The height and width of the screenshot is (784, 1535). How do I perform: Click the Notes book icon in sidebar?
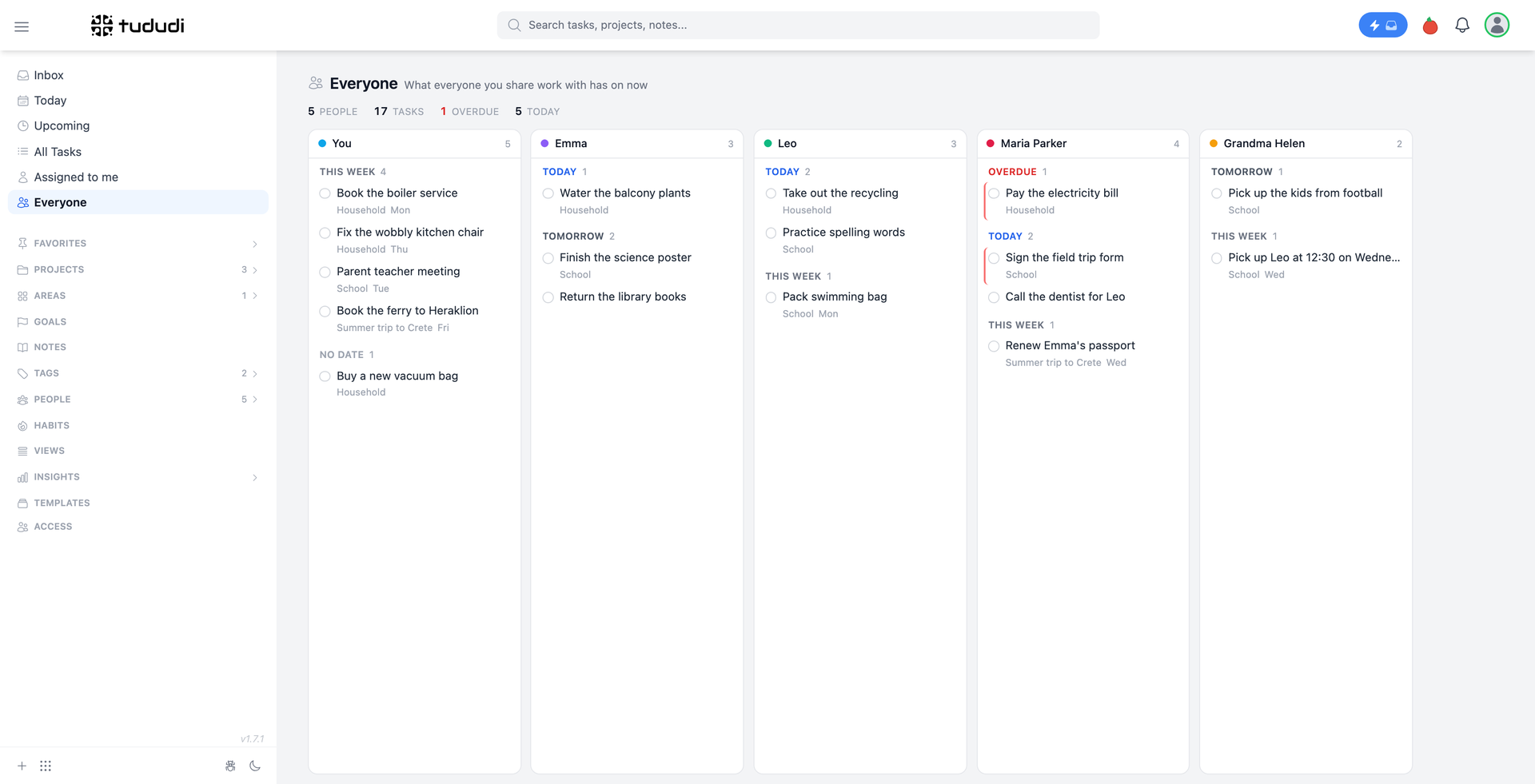click(22, 348)
